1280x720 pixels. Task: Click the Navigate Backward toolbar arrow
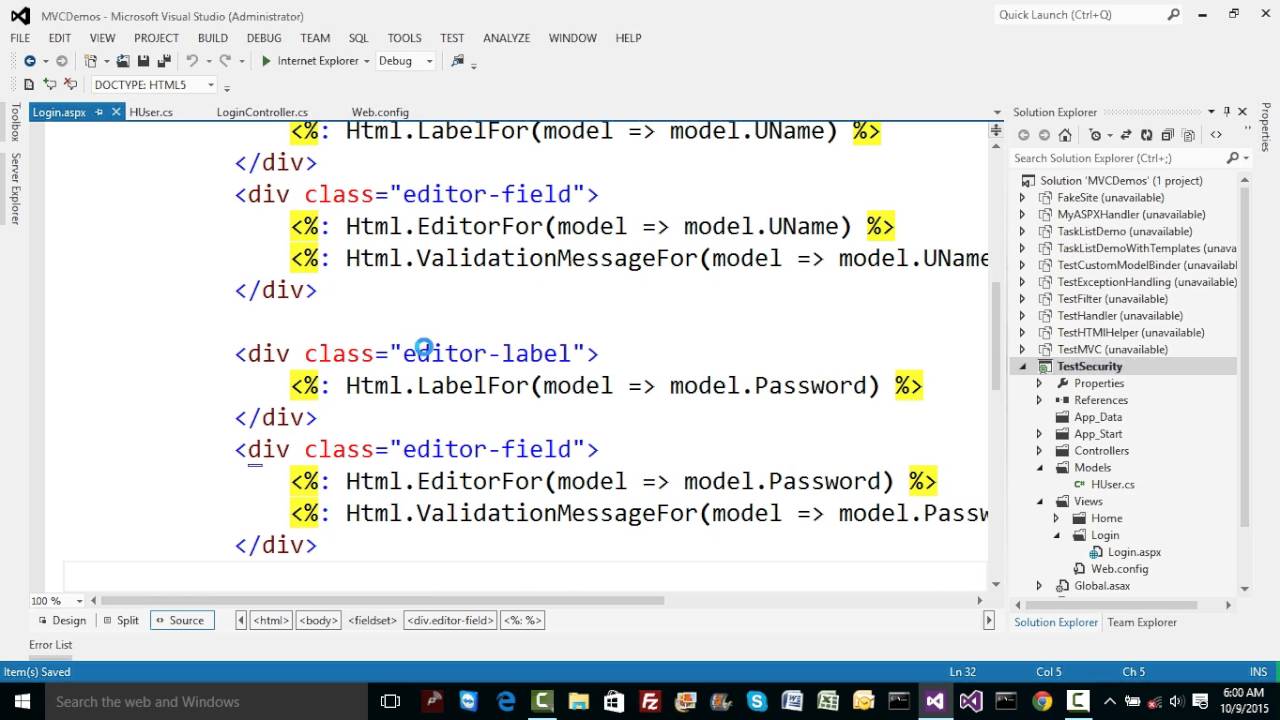[x=30, y=61]
